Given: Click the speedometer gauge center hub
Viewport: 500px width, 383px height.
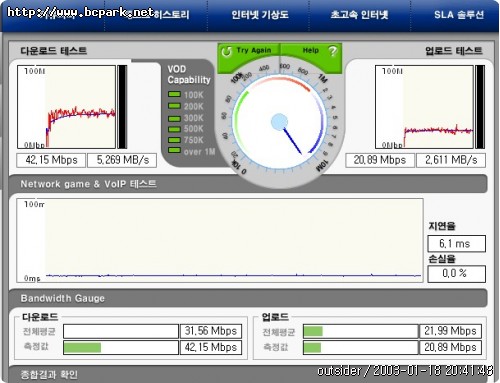Looking at the screenshot, I should 279,122.
